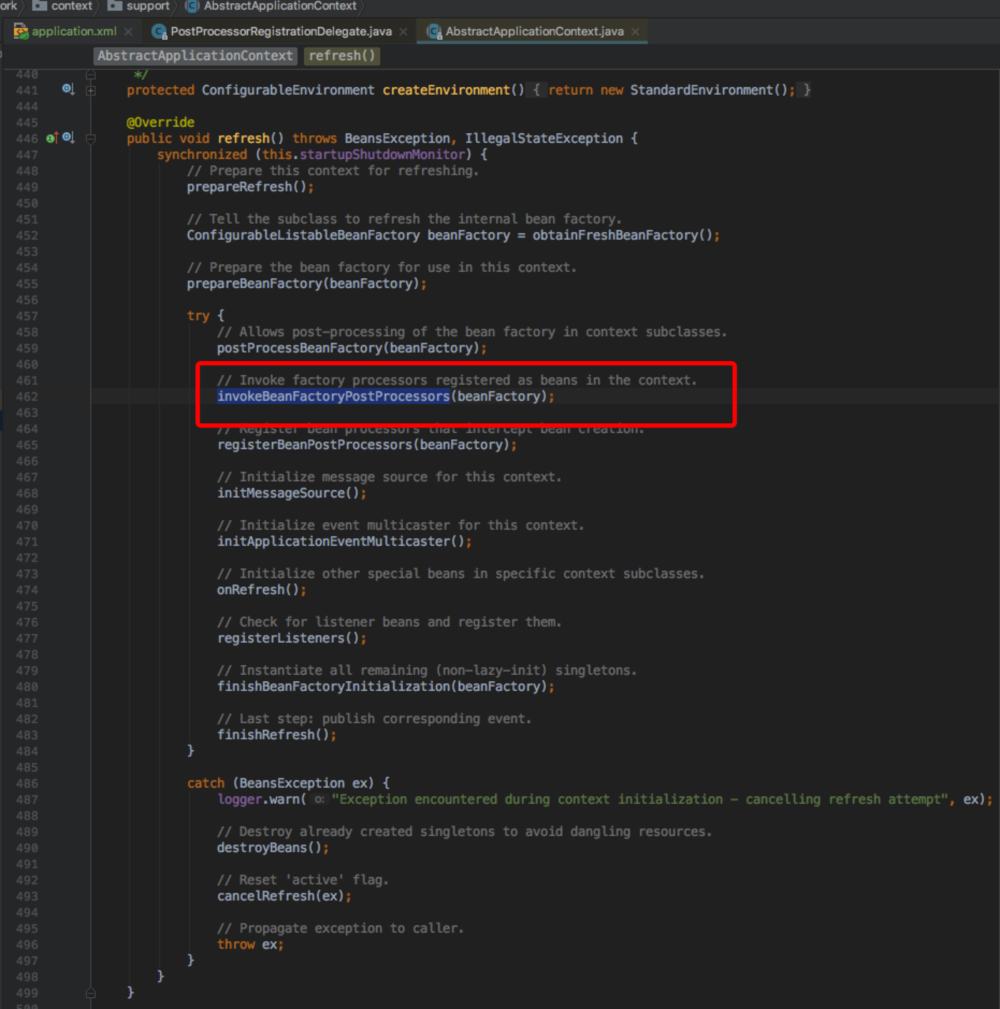Click IllegalStateException in the throws clause
This screenshot has width=1000, height=1009.
544,138
